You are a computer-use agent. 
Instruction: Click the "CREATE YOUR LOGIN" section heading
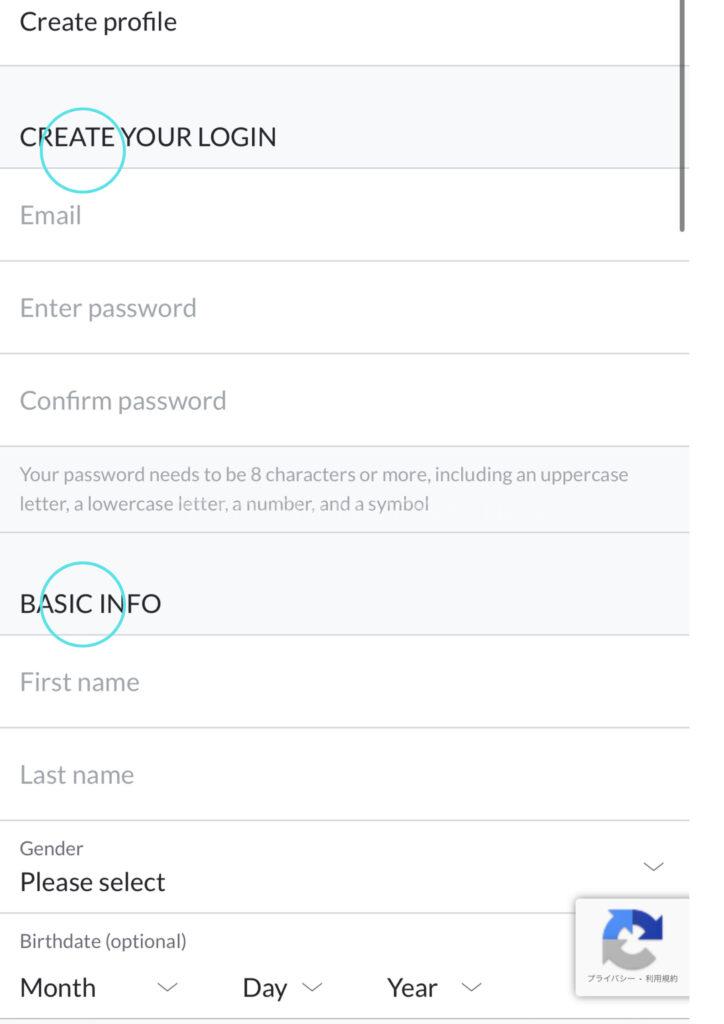[148, 137]
